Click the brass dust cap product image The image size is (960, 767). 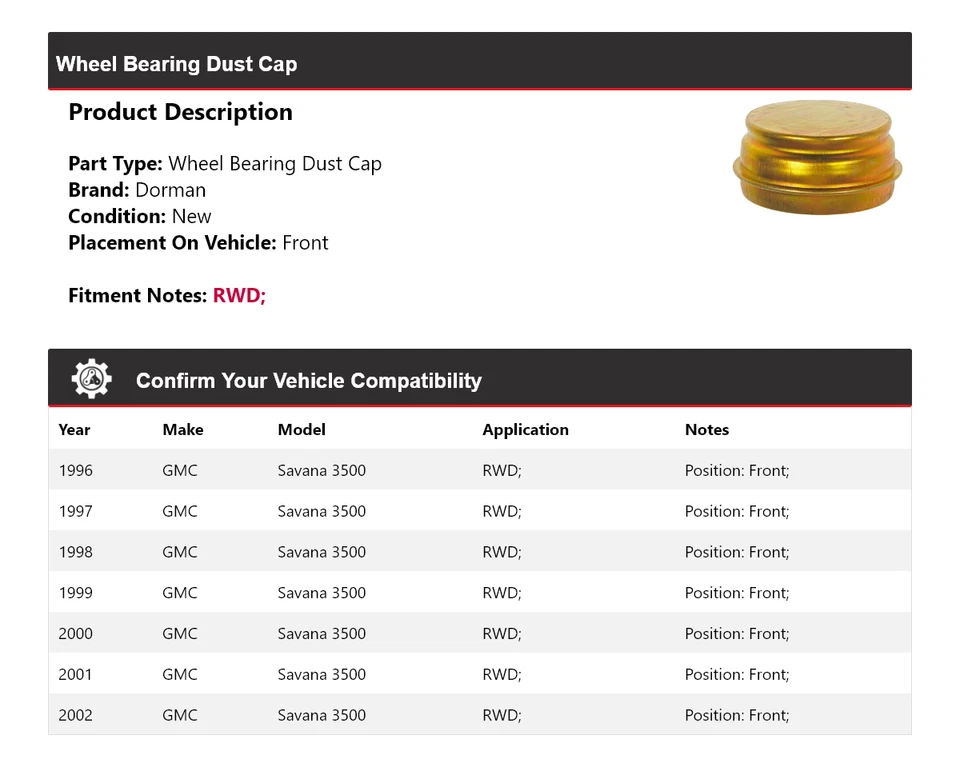point(817,158)
